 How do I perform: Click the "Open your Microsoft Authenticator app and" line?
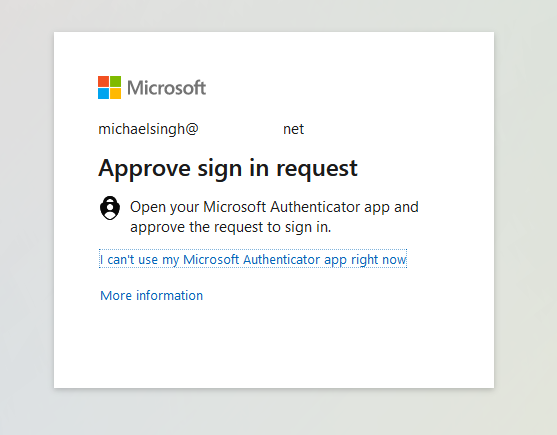point(274,207)
